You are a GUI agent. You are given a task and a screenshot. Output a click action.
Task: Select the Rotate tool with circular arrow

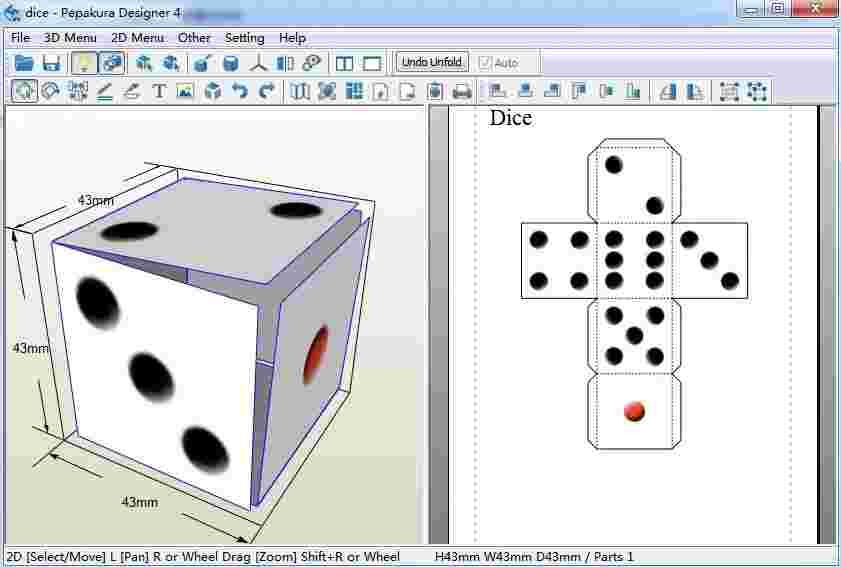[x=51, y=91]
